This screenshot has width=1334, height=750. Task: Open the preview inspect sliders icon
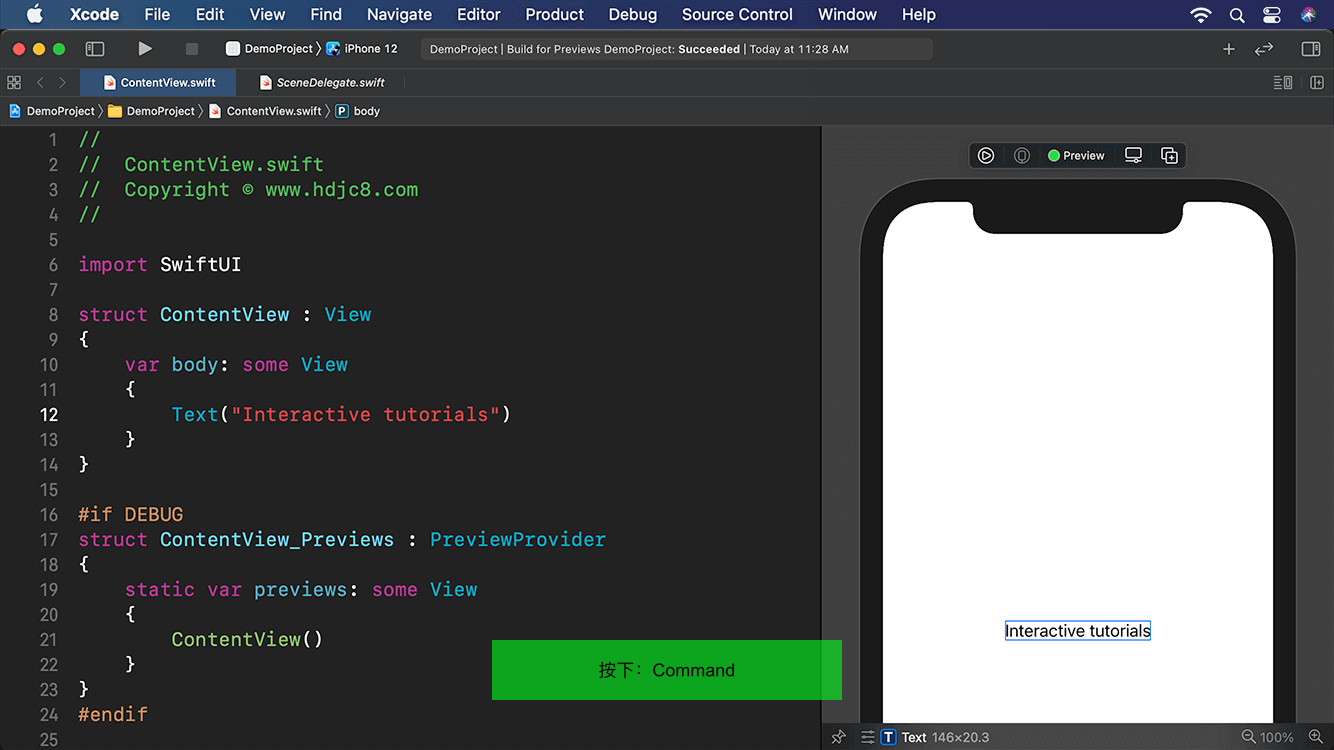[x=868, y=737]
